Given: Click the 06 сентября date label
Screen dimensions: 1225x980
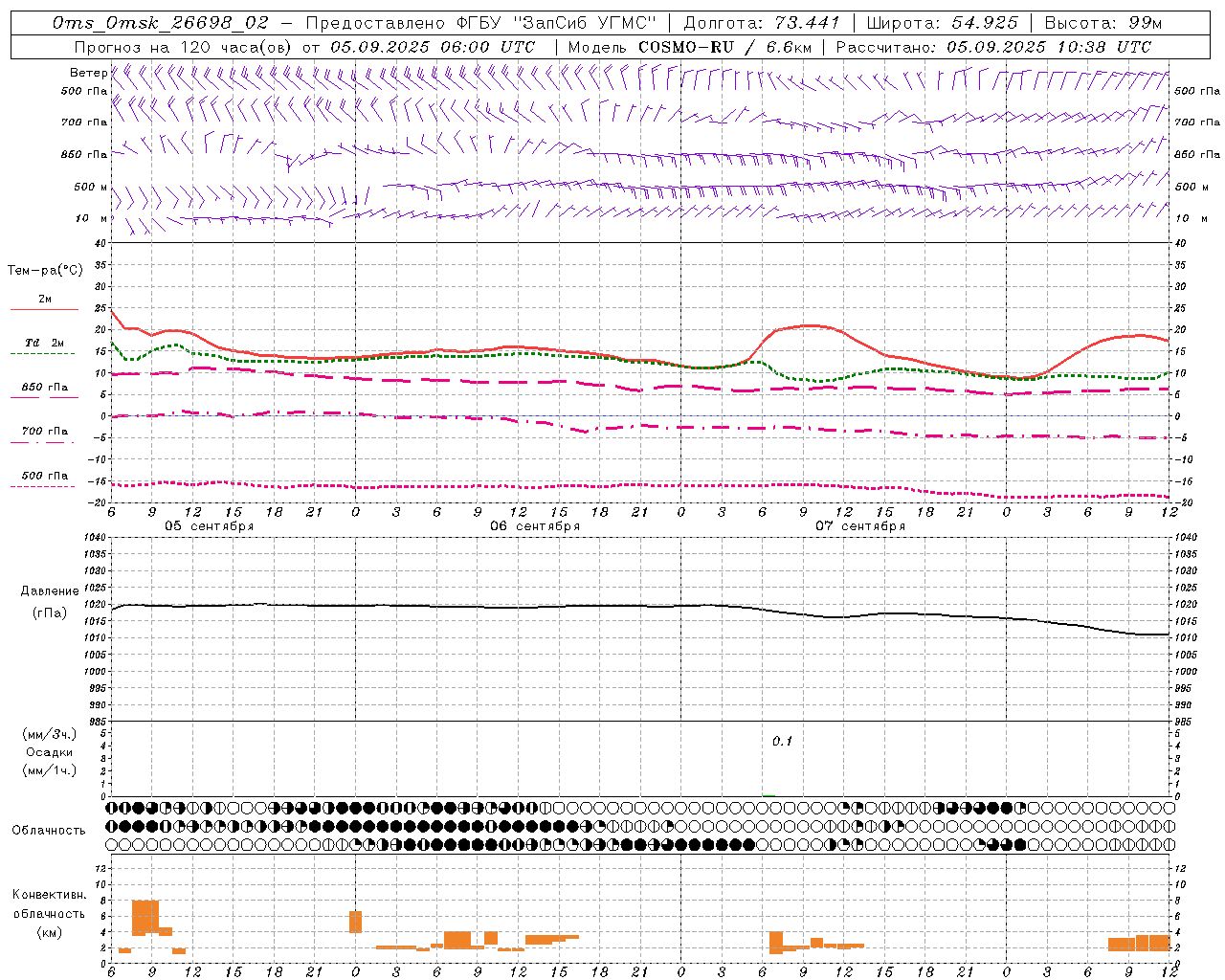Looking at the screenshot, I should [x=535, y=526].
